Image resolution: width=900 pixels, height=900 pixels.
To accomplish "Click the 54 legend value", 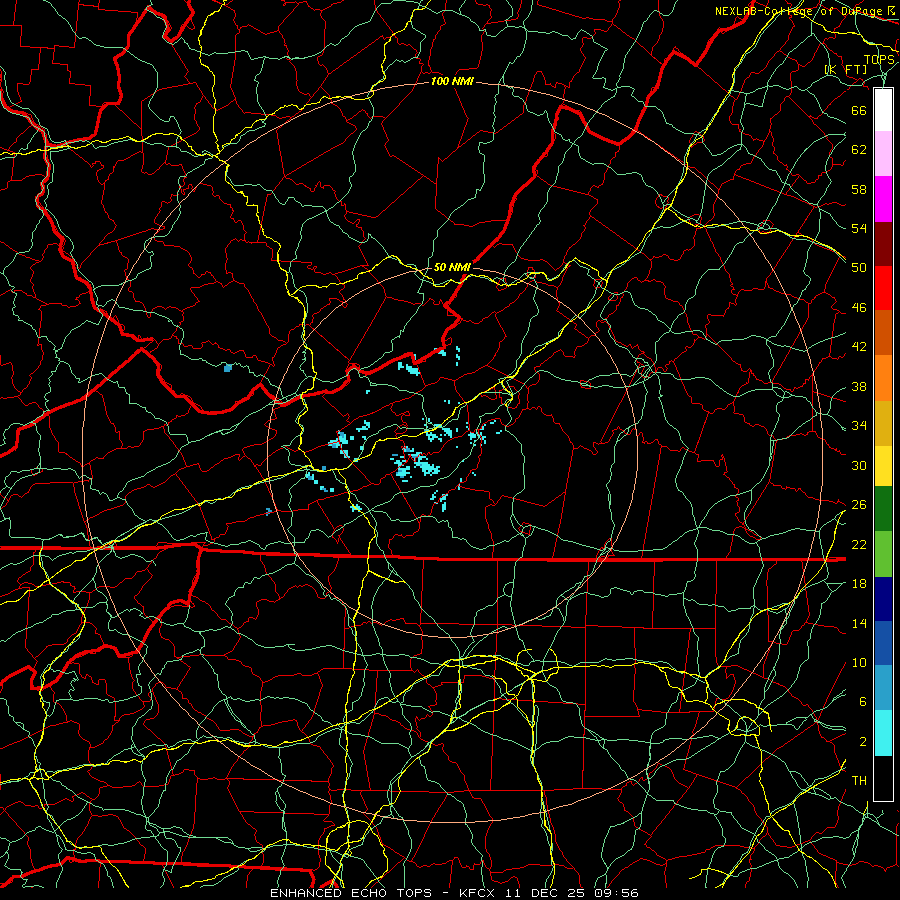I will [x=859, y=228].
